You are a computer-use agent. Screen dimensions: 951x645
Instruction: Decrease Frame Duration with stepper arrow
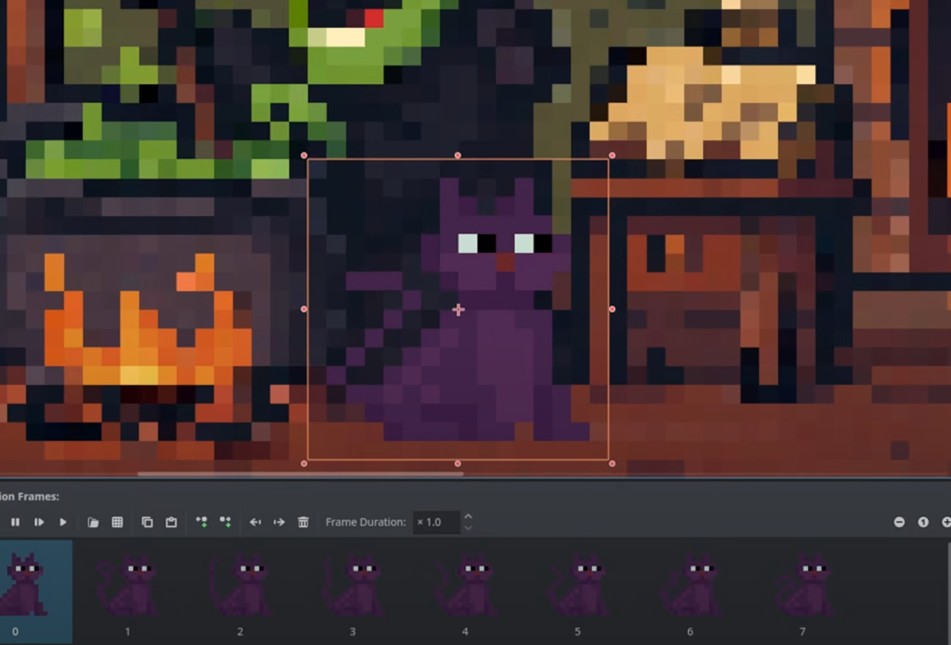click(x=467, y=528)
